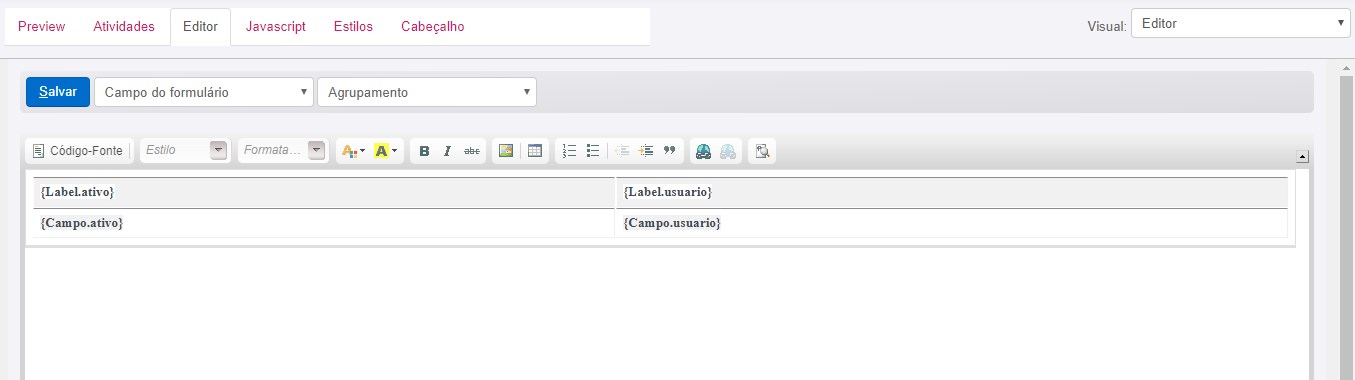This screenshot has width=1355, height=380.
Task: Insert a block quote
Action: [x=670, y=151]
